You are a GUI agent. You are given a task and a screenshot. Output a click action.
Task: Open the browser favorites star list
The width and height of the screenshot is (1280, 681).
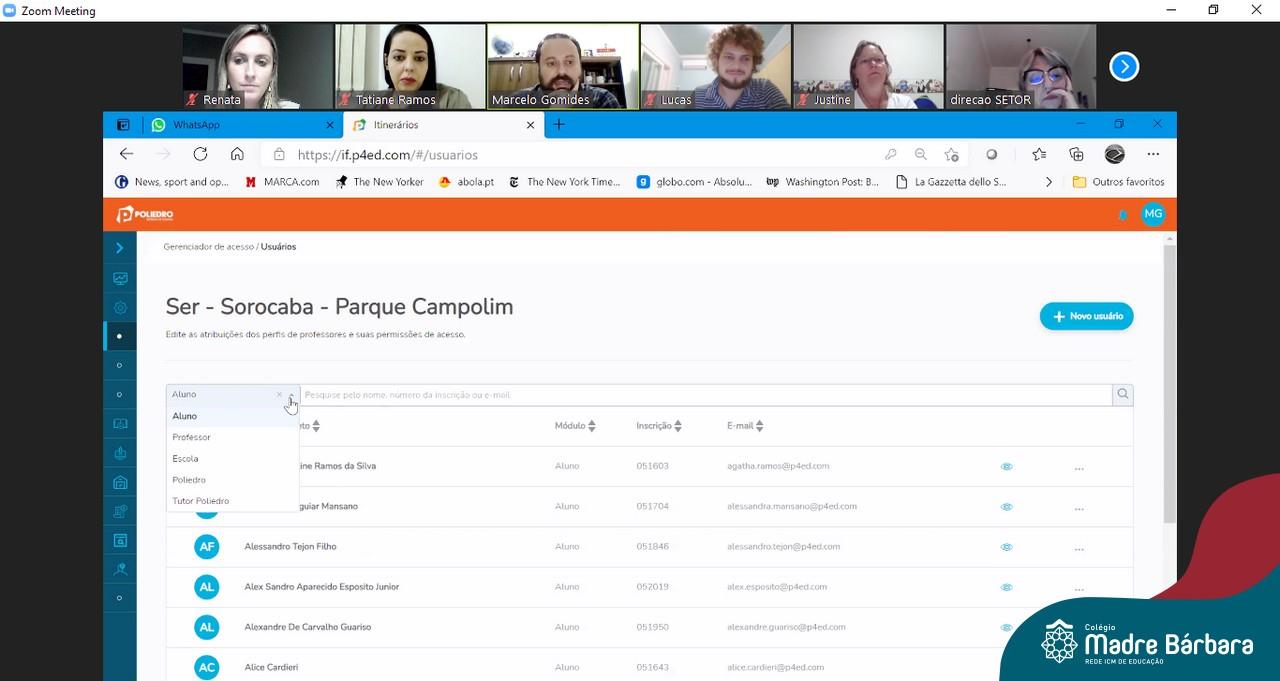pos(1039,154)
